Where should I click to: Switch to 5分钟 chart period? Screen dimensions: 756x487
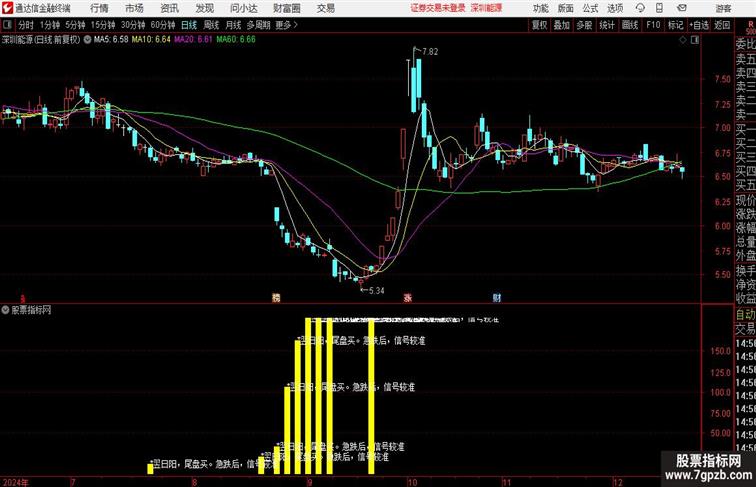click(x=75, y=25)
